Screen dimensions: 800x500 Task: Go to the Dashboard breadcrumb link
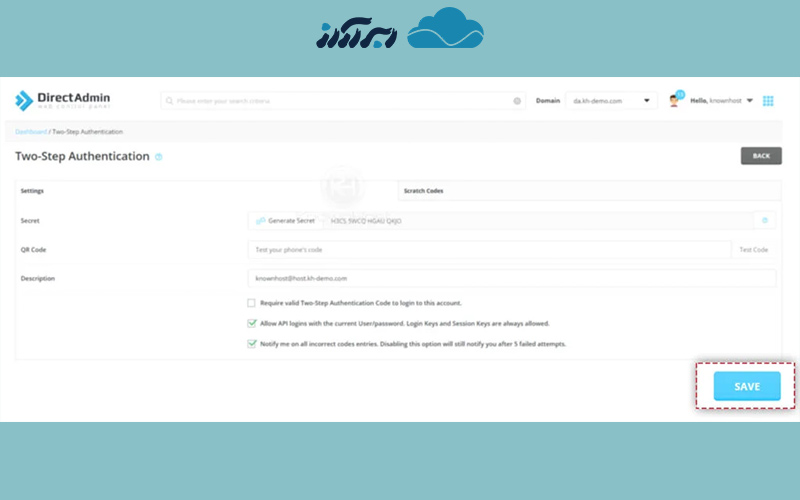click(x=30, y=132)
